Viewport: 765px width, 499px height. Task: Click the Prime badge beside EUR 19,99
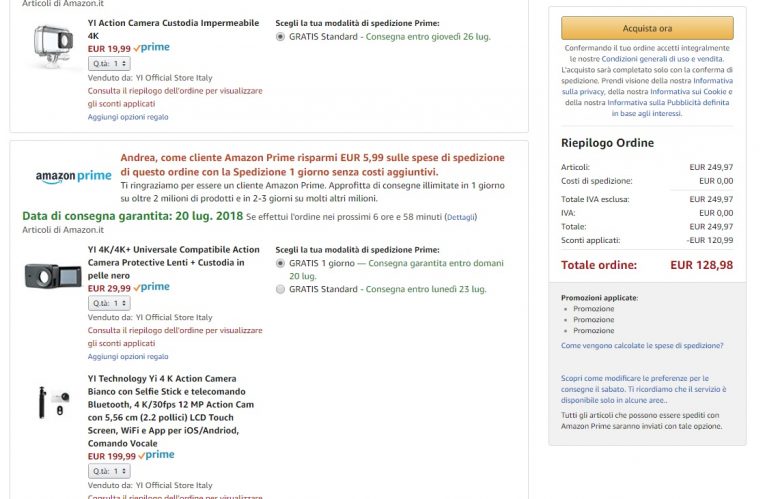click(152, 47)
